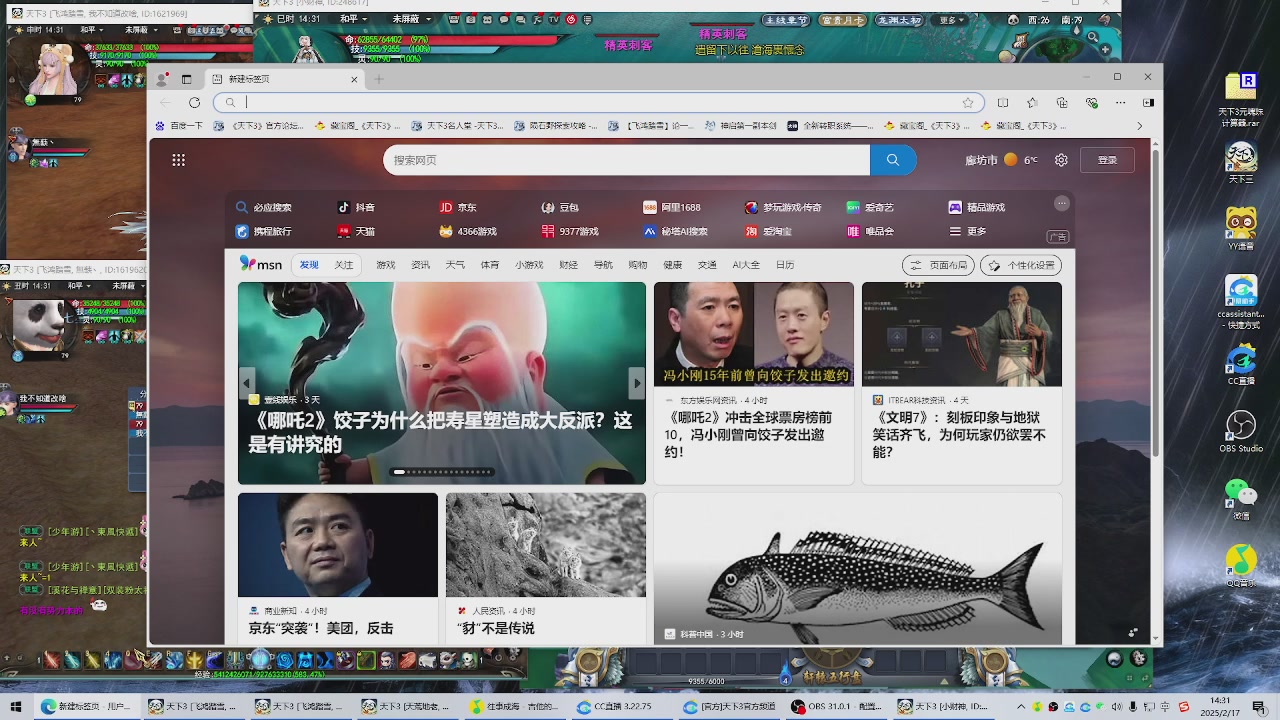Open 游戏 feed tab
Viewport: 1280px width, 720px height.
coord(386,265)
